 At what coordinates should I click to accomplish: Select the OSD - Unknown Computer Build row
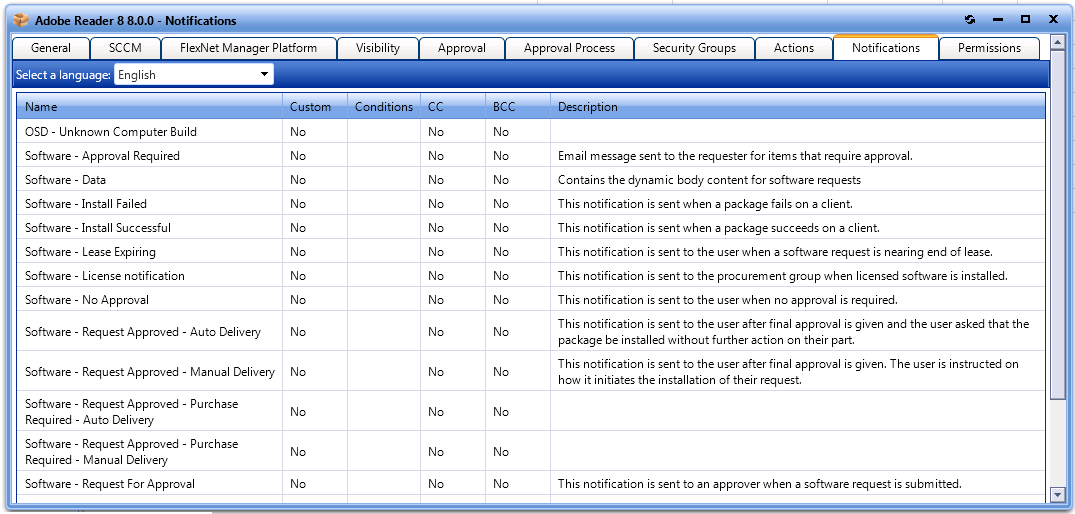coord(531,132)
